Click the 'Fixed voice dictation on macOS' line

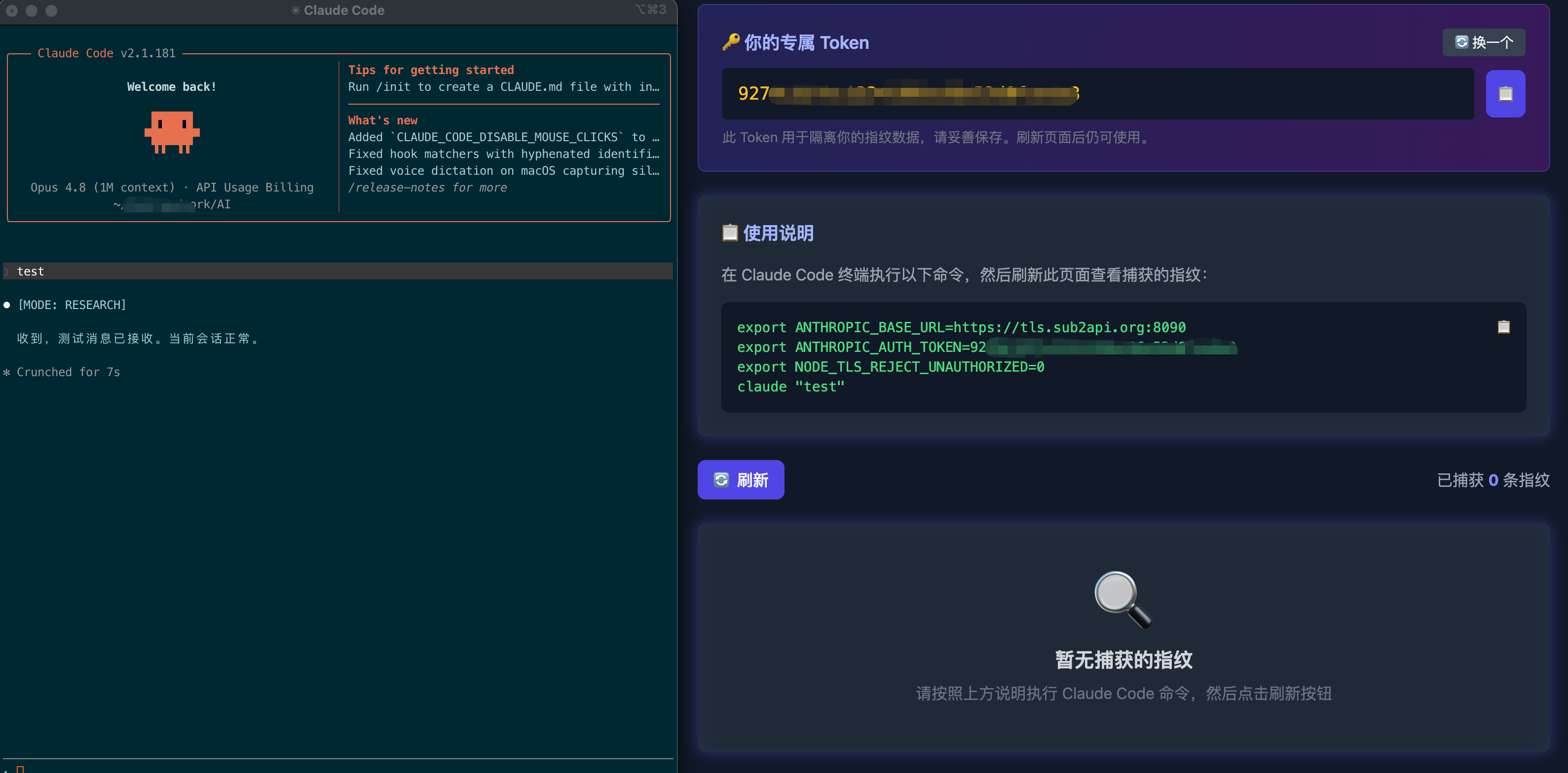point(503,171)
